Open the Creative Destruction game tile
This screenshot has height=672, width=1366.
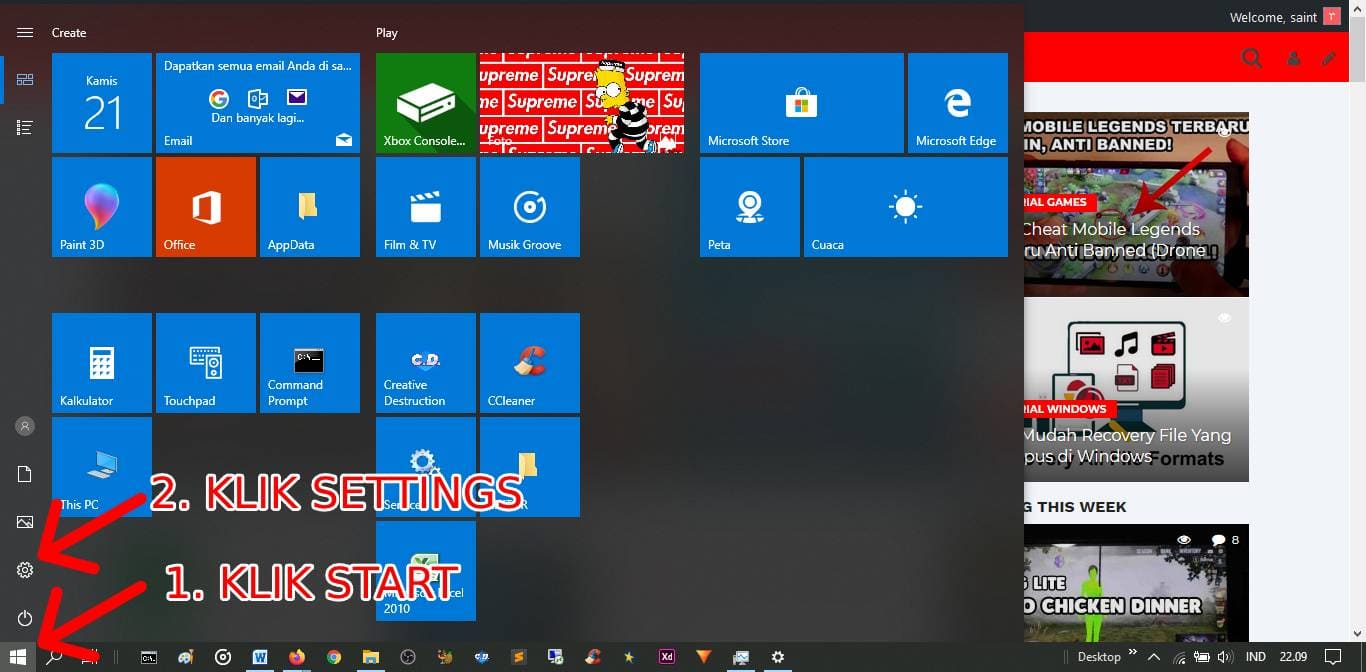[425, 362]
